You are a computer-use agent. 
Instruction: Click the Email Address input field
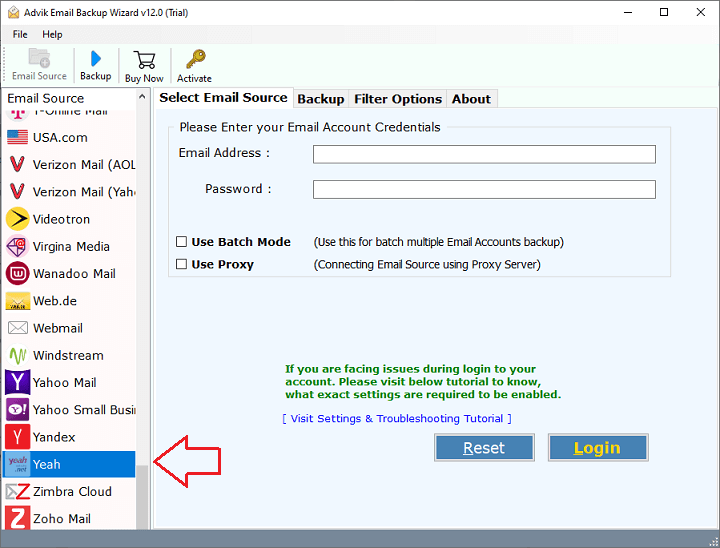coord(484,154)
